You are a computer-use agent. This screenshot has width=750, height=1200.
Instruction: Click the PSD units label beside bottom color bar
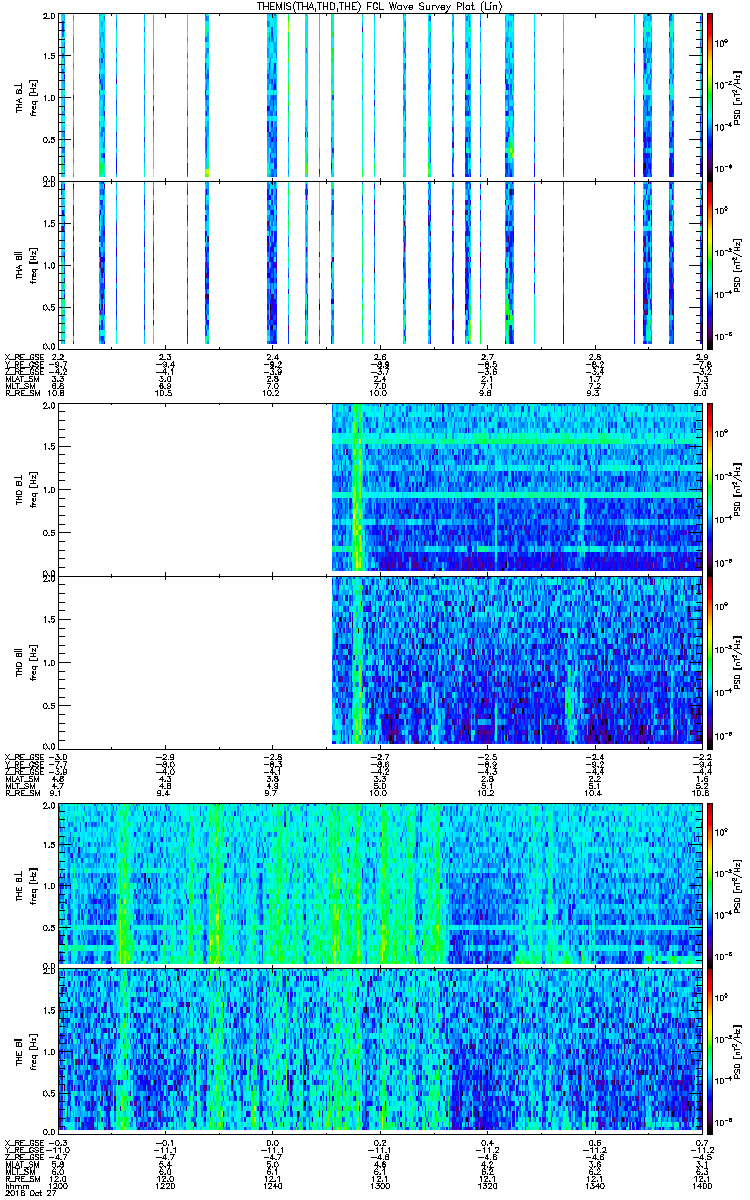tap(737, 1050)
